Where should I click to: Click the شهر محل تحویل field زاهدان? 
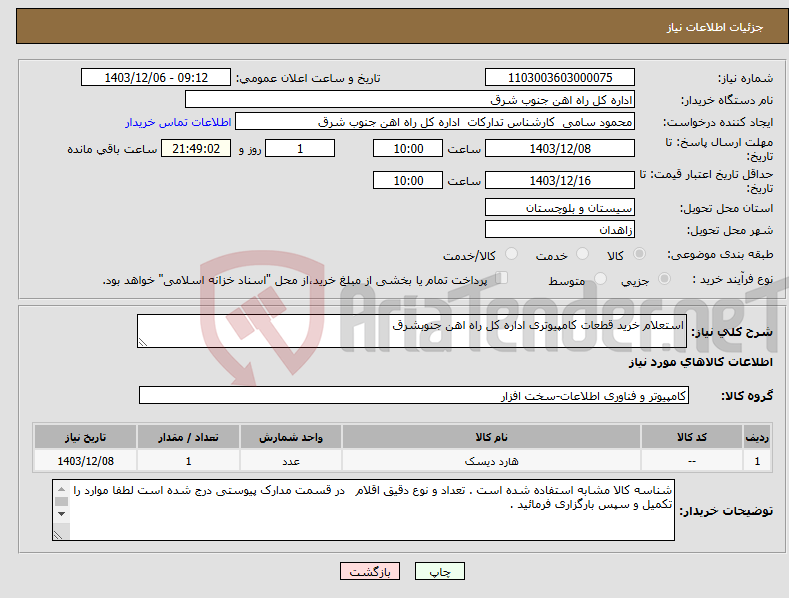(x=560, y=230)
